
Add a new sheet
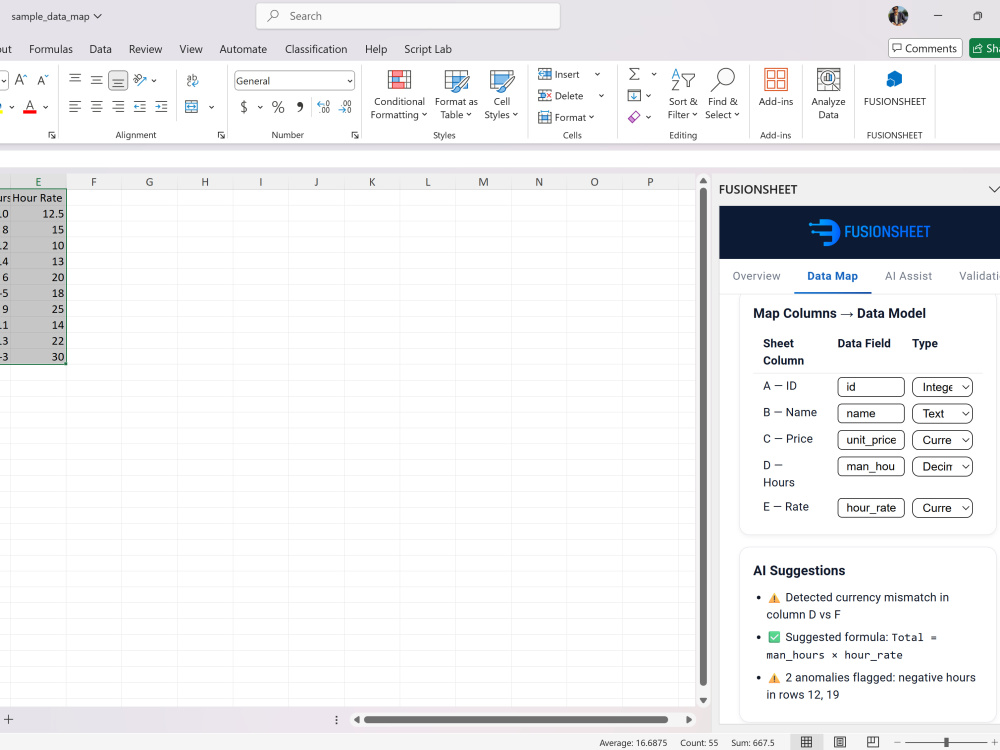pos(9,719)
